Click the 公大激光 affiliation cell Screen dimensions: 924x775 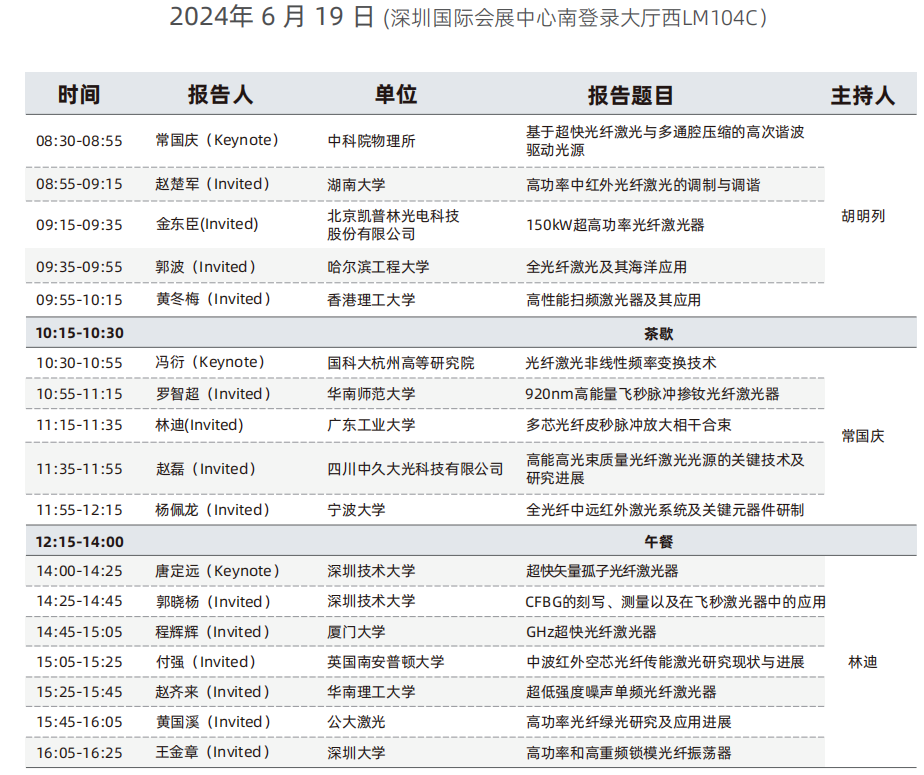[357, 722]
